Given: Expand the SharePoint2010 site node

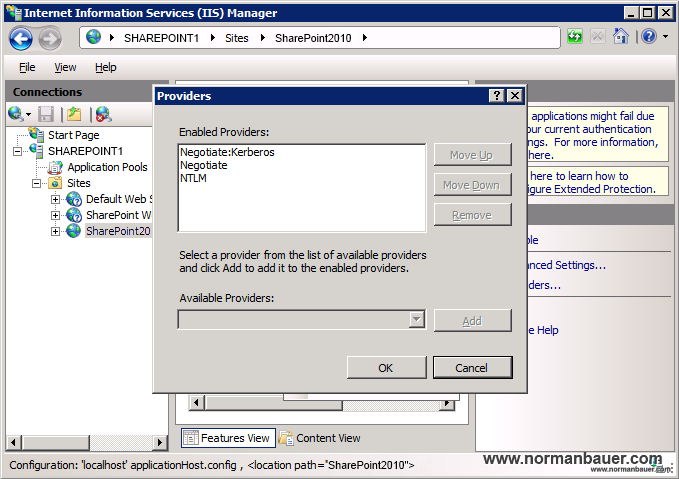Looking at the screenshot, I should tap(55, 231).
